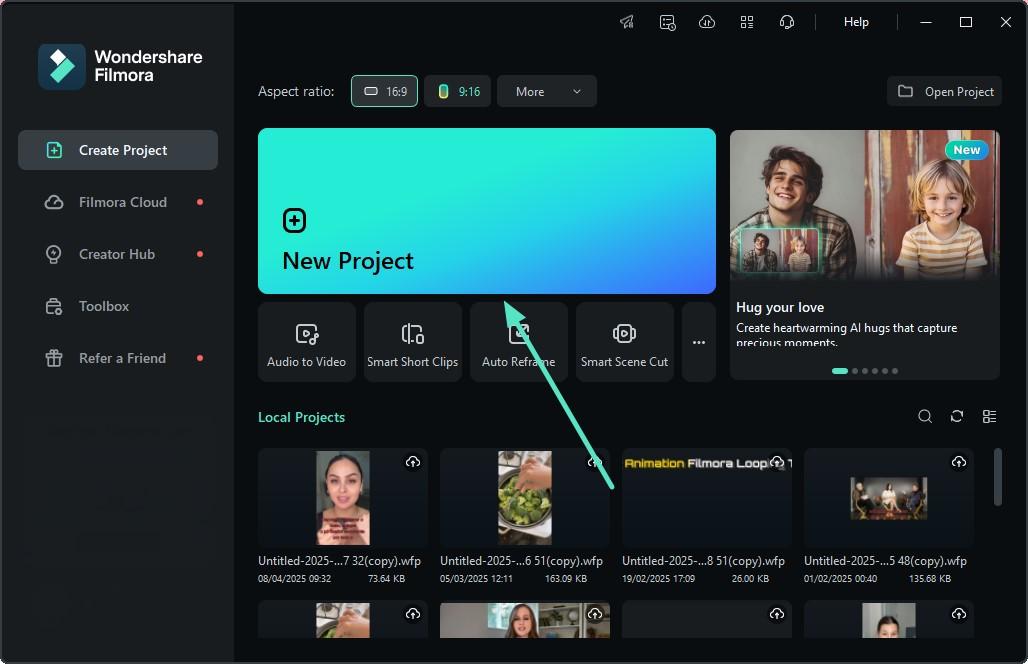Launch the Smart Short Clips tool
The image size is (1028, 664).
[413, 342]
